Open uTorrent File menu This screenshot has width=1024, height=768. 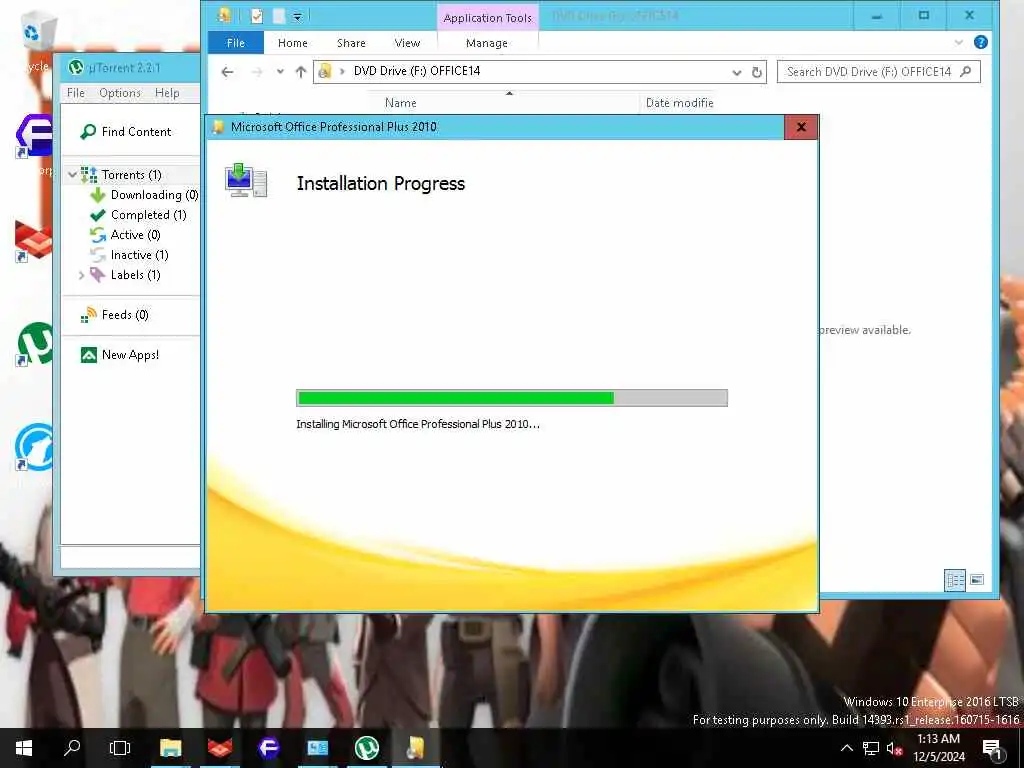coord(76,93)
